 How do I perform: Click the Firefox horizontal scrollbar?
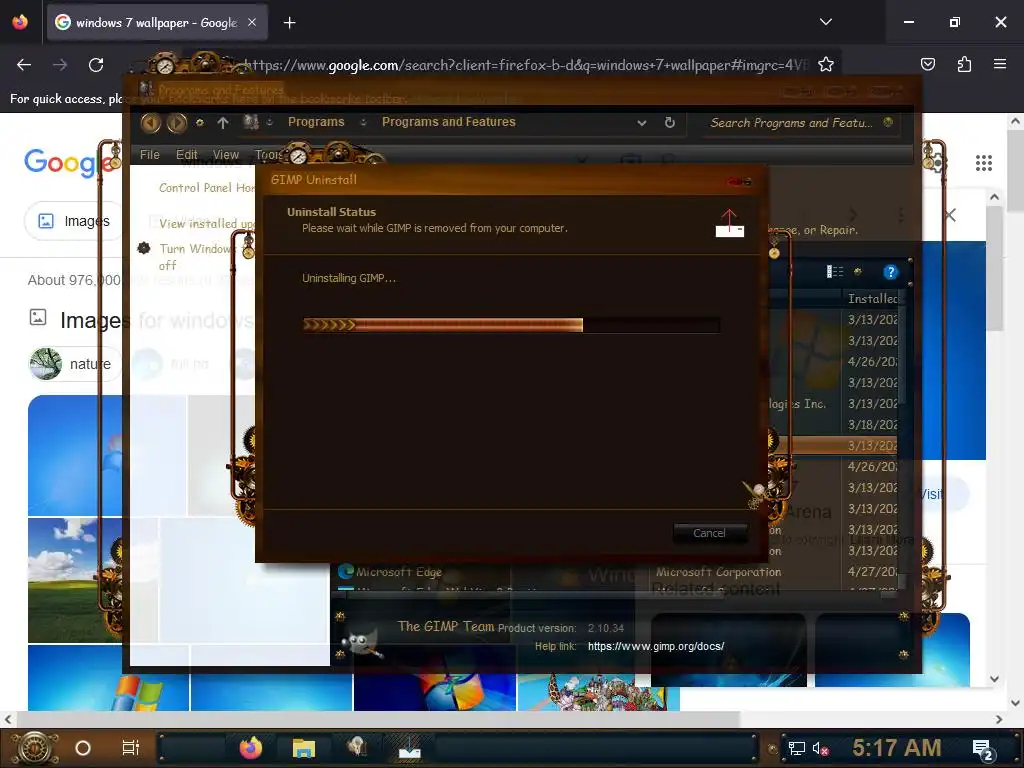[377, 719]
